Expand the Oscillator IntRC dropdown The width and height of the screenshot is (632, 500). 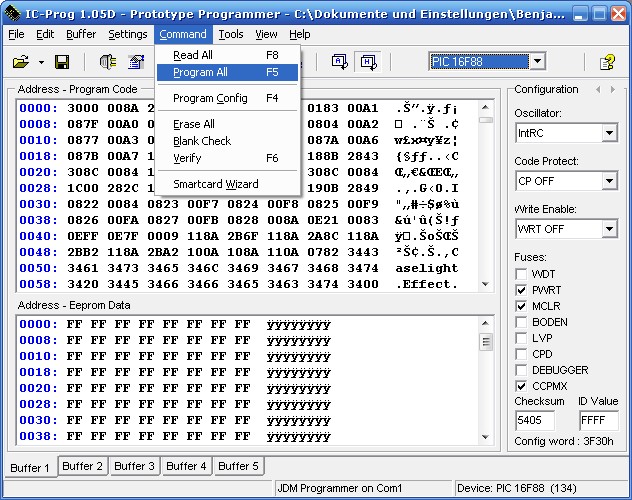609,133
